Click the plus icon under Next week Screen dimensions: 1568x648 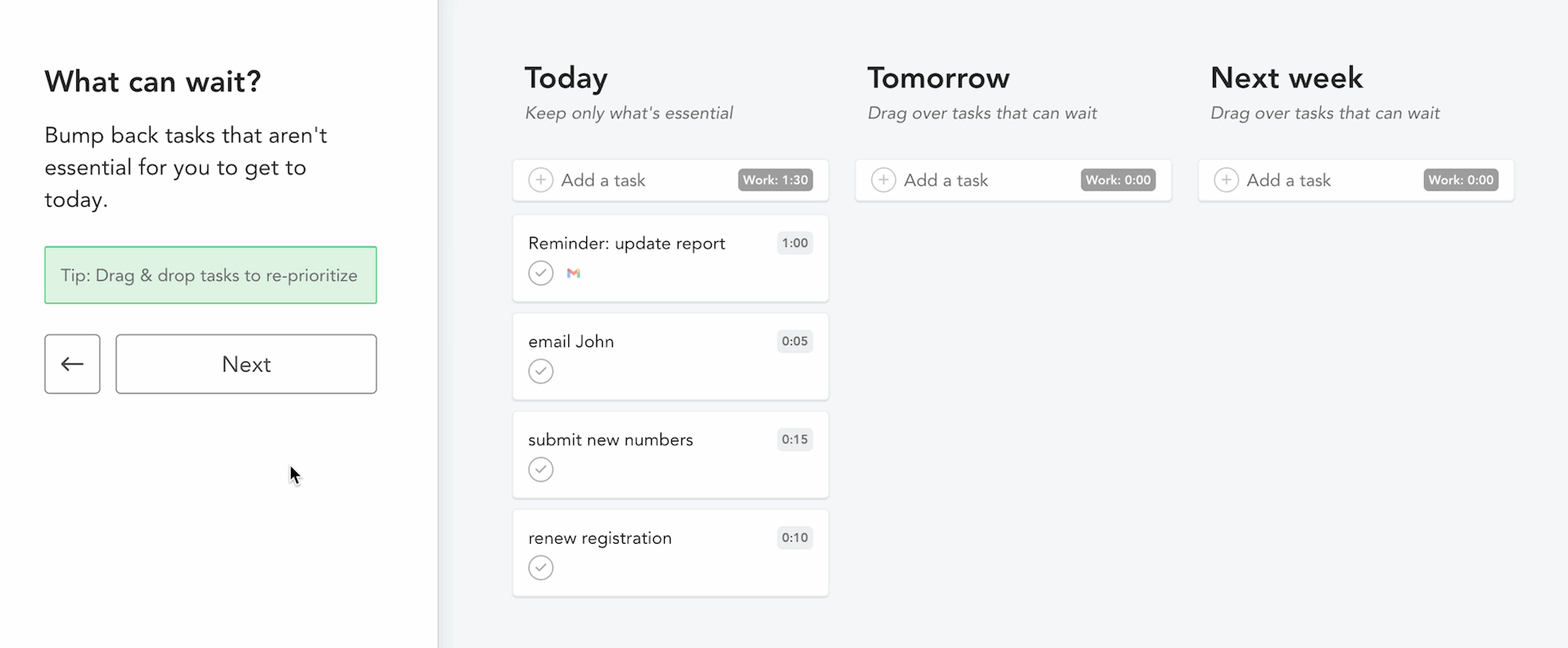(x=1226, y=180)
